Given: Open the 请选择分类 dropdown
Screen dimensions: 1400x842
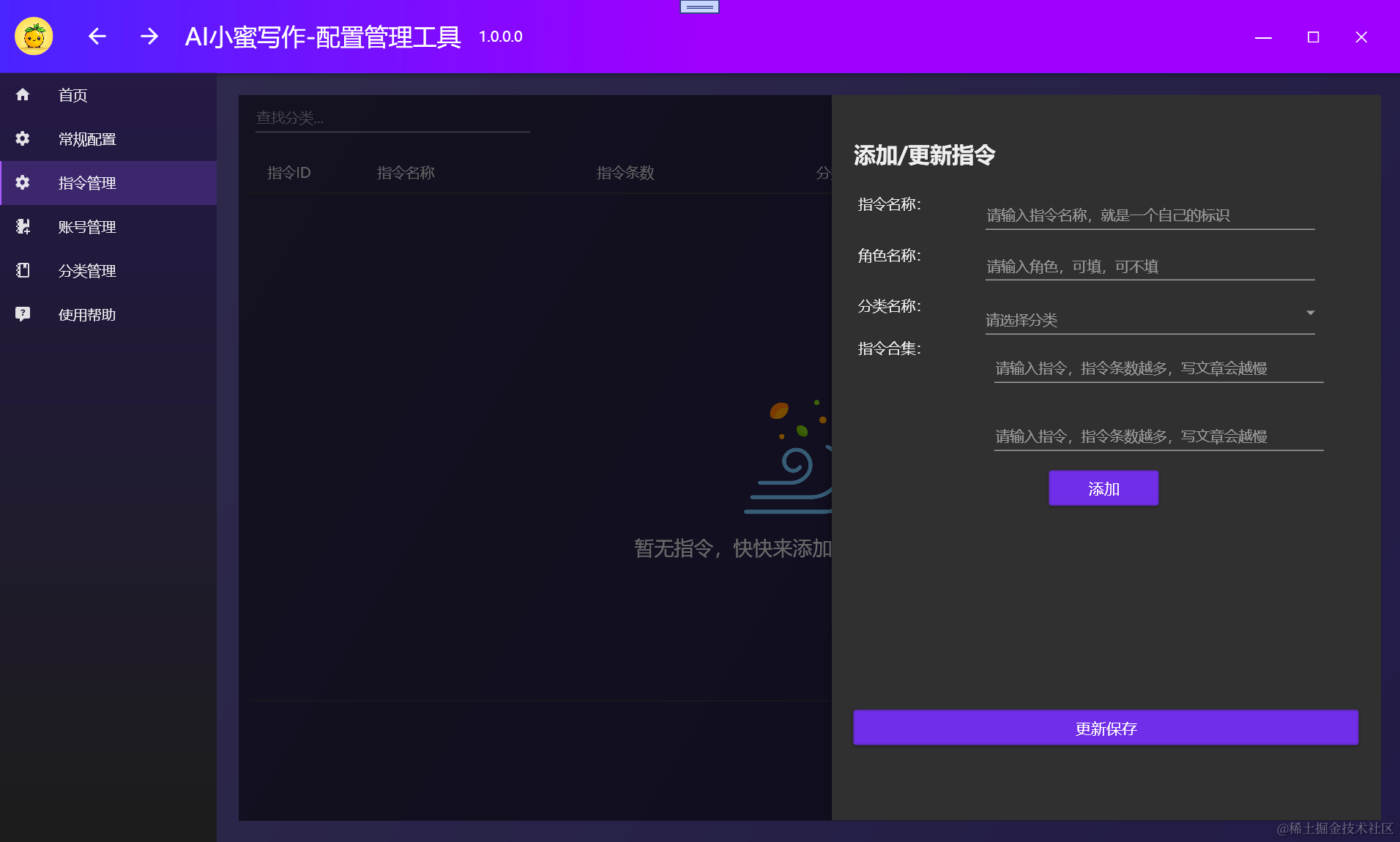Looking at the screenshot, I should [x=1150, y=319].
